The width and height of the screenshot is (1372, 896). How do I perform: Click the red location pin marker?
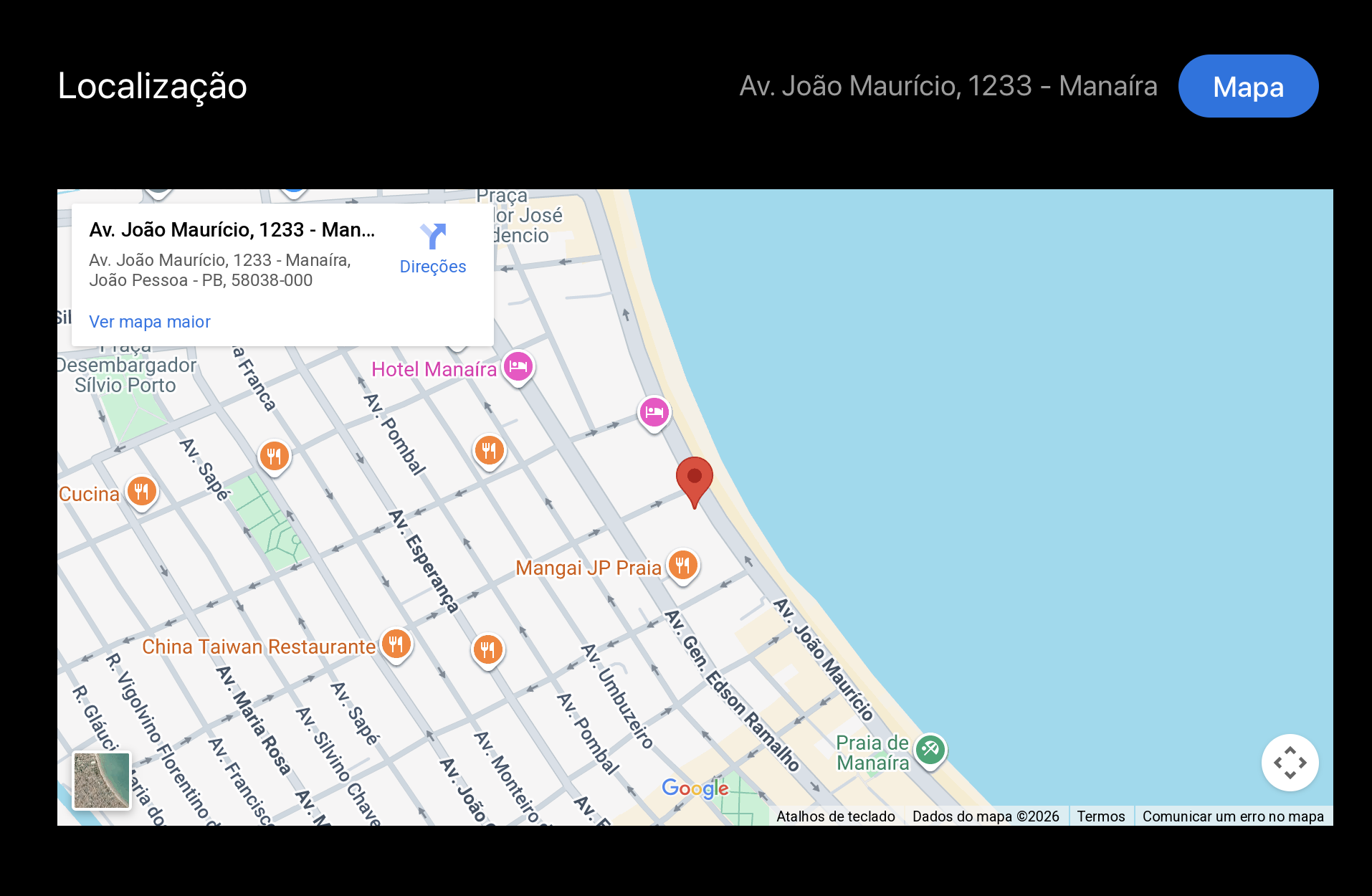coord(694,479)
